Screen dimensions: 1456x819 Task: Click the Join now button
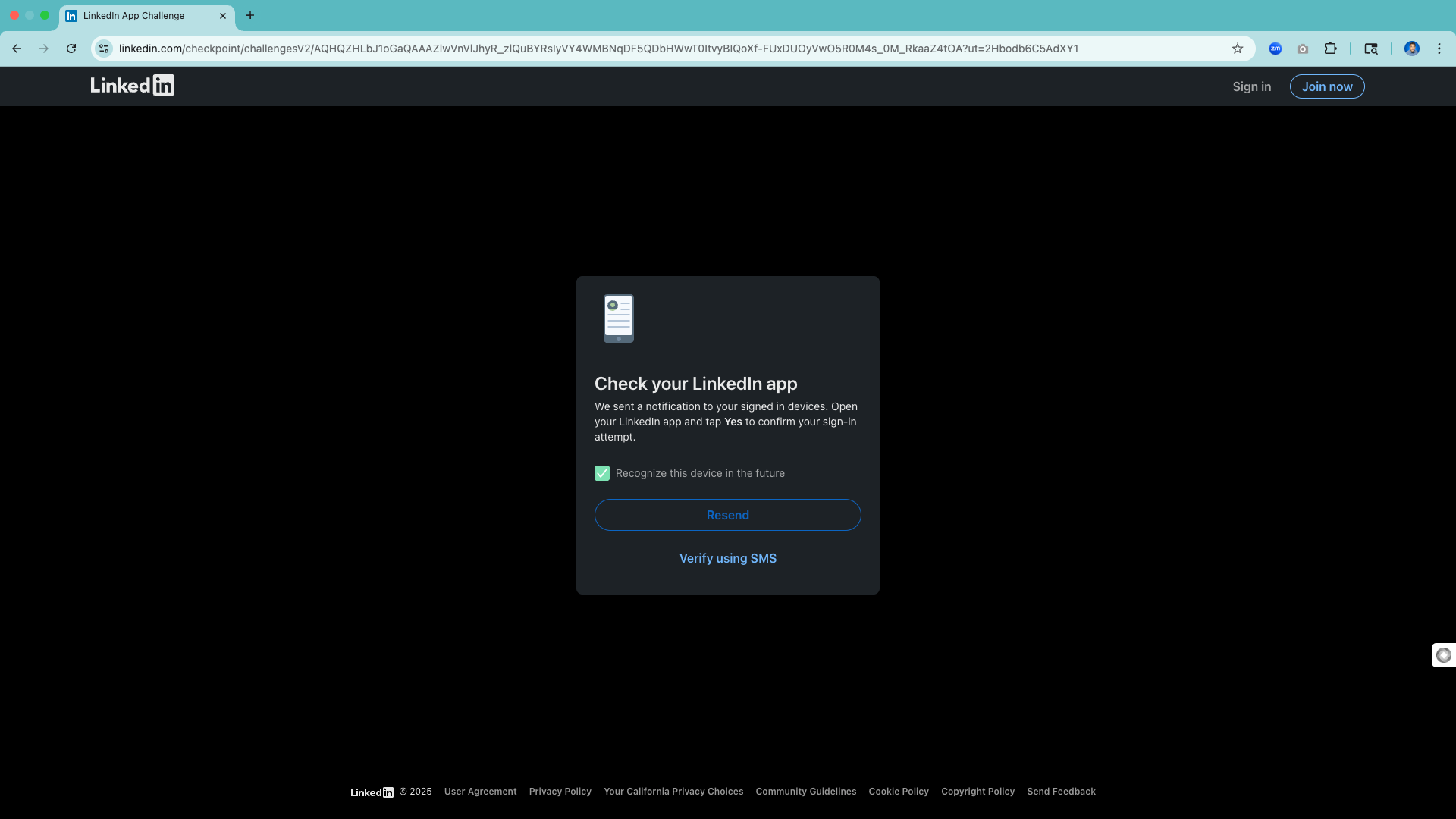1327,86
